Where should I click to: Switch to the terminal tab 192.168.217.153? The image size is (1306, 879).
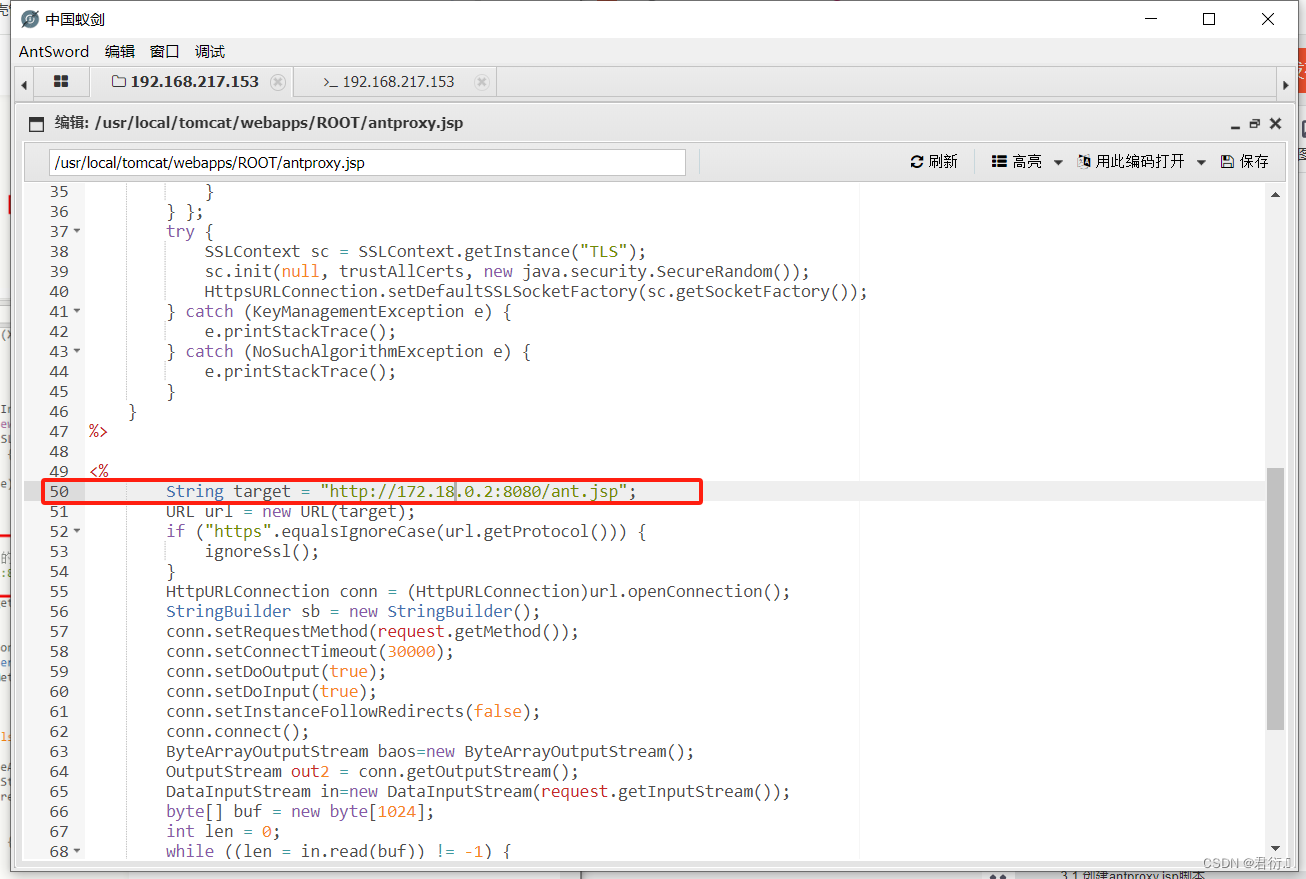coord(396,82)
